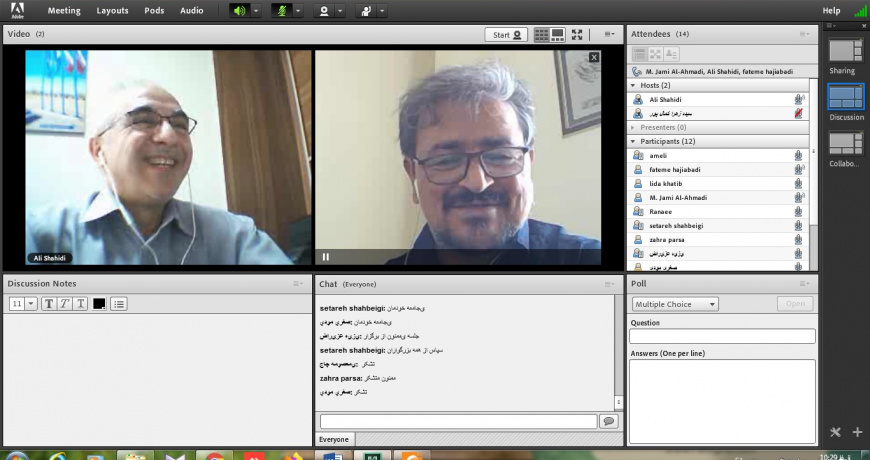The height and width of the screenshot is (460, 870).
Task: Open the Chat pod options menu
Action: click(x=610, y=284)
